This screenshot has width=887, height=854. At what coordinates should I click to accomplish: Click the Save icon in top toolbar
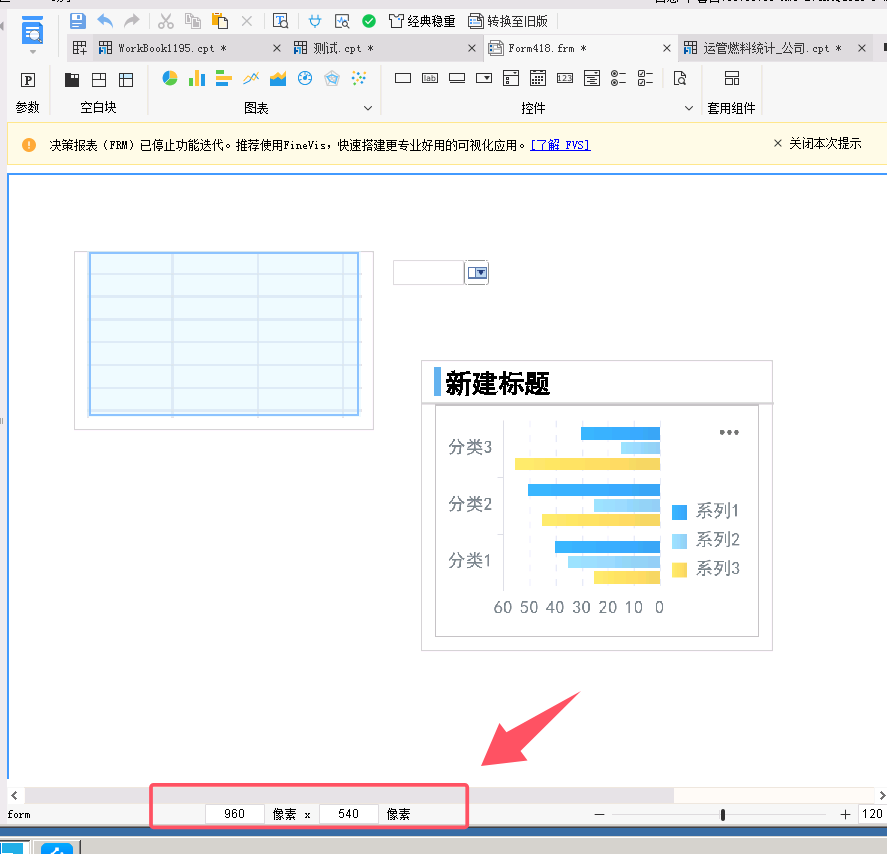coord(78,20)
